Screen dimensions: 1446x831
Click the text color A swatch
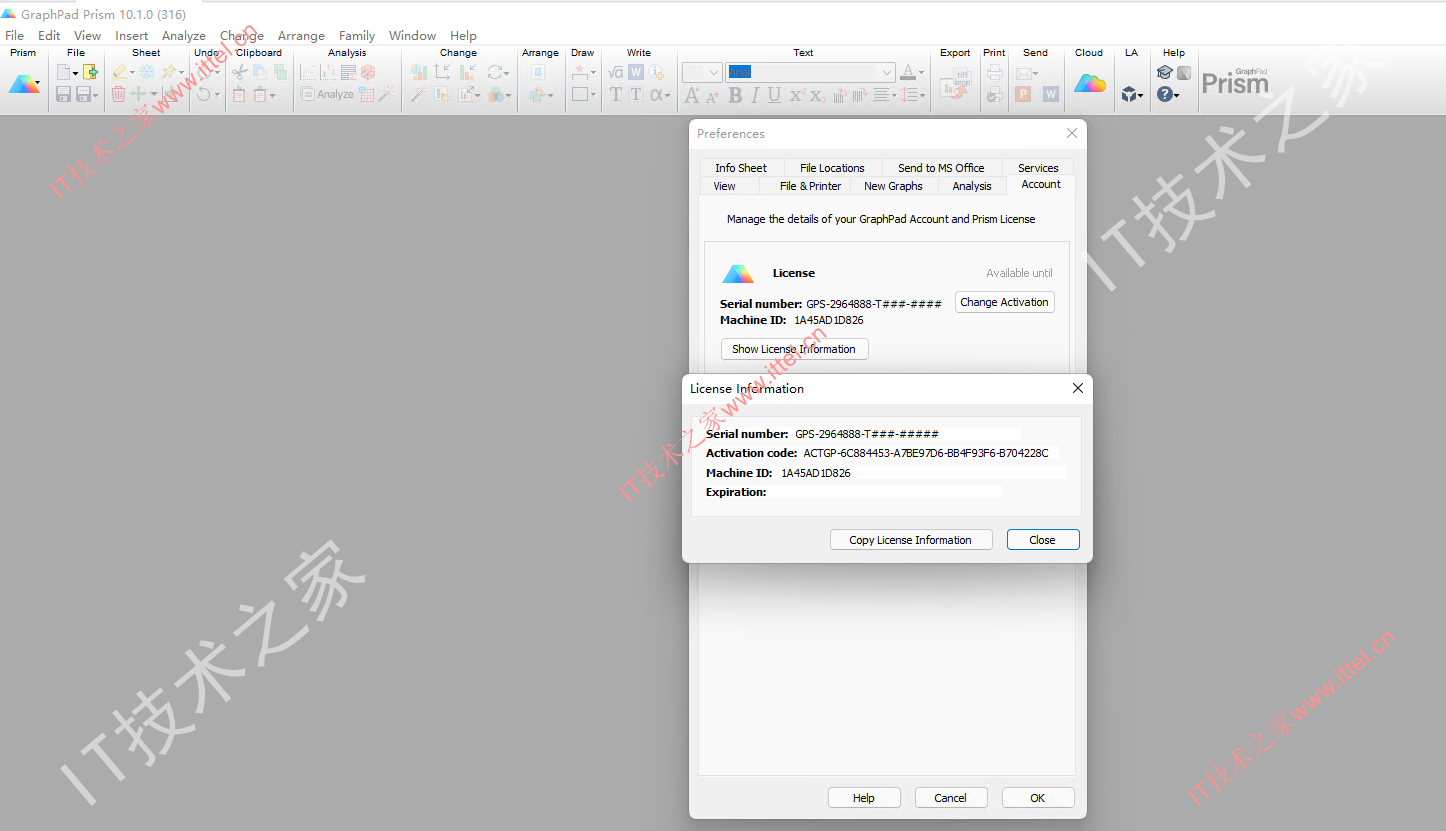[907, 72]
